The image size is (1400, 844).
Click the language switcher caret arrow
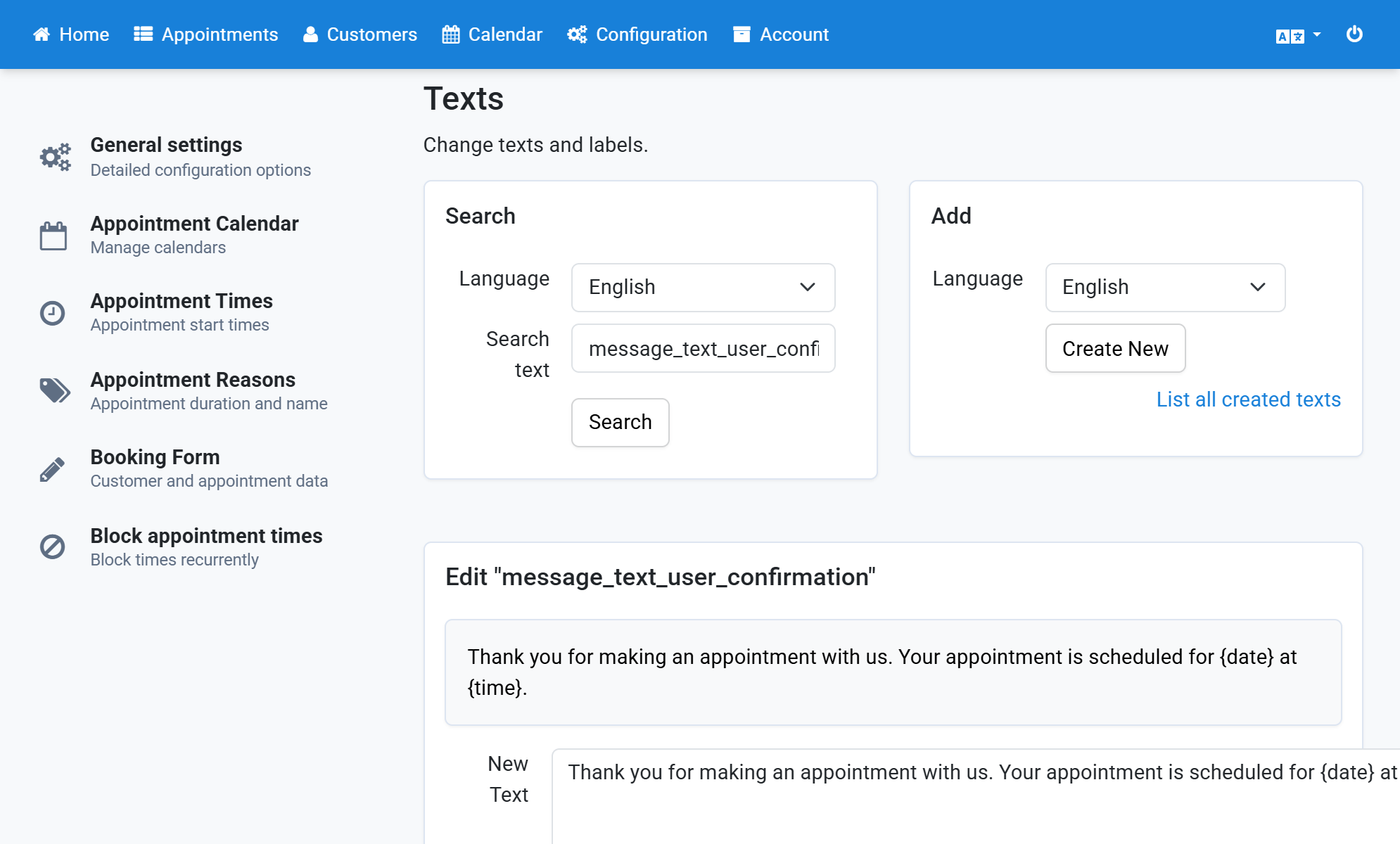click(1317, 34)
